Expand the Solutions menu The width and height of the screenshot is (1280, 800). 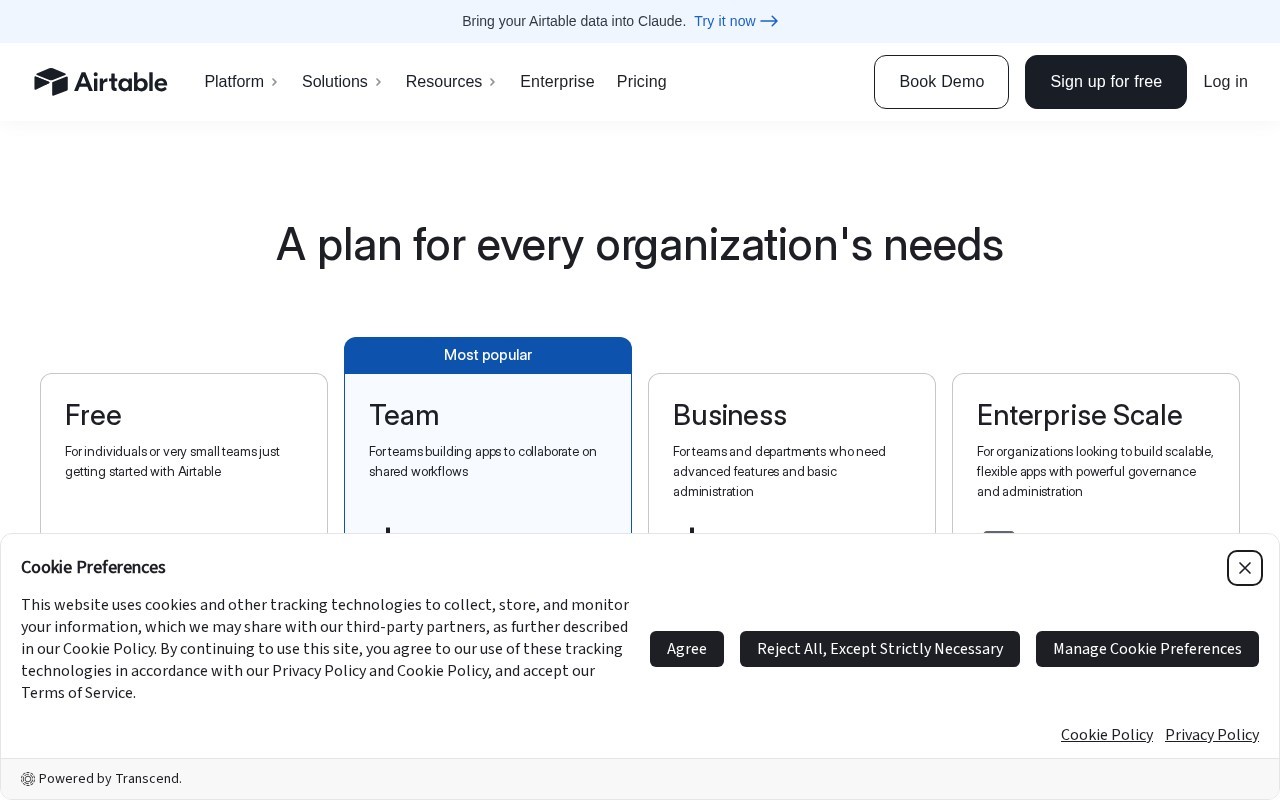point(342,82)
